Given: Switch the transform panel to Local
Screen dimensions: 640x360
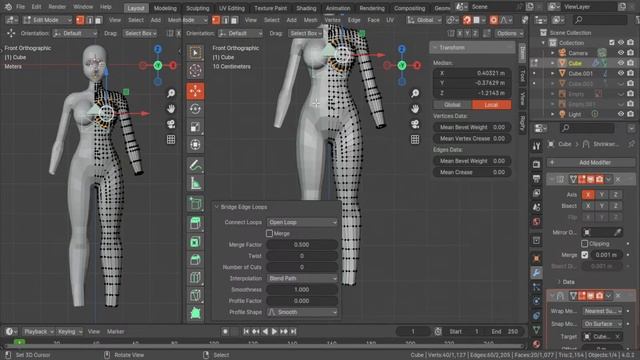Looking at the screenshot, I should 491,105.
